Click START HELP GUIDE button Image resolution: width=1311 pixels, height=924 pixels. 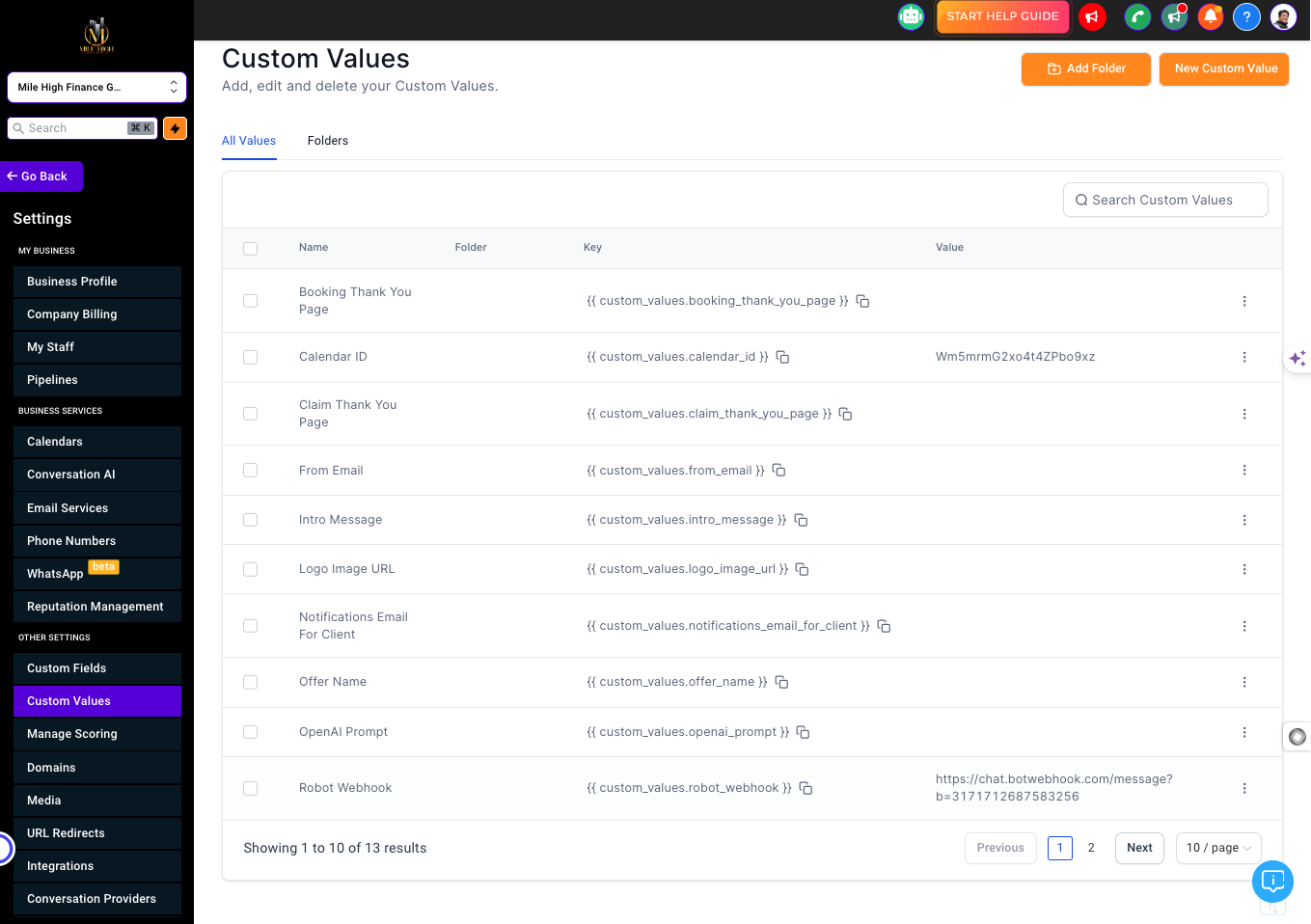tap(1002, 16)
